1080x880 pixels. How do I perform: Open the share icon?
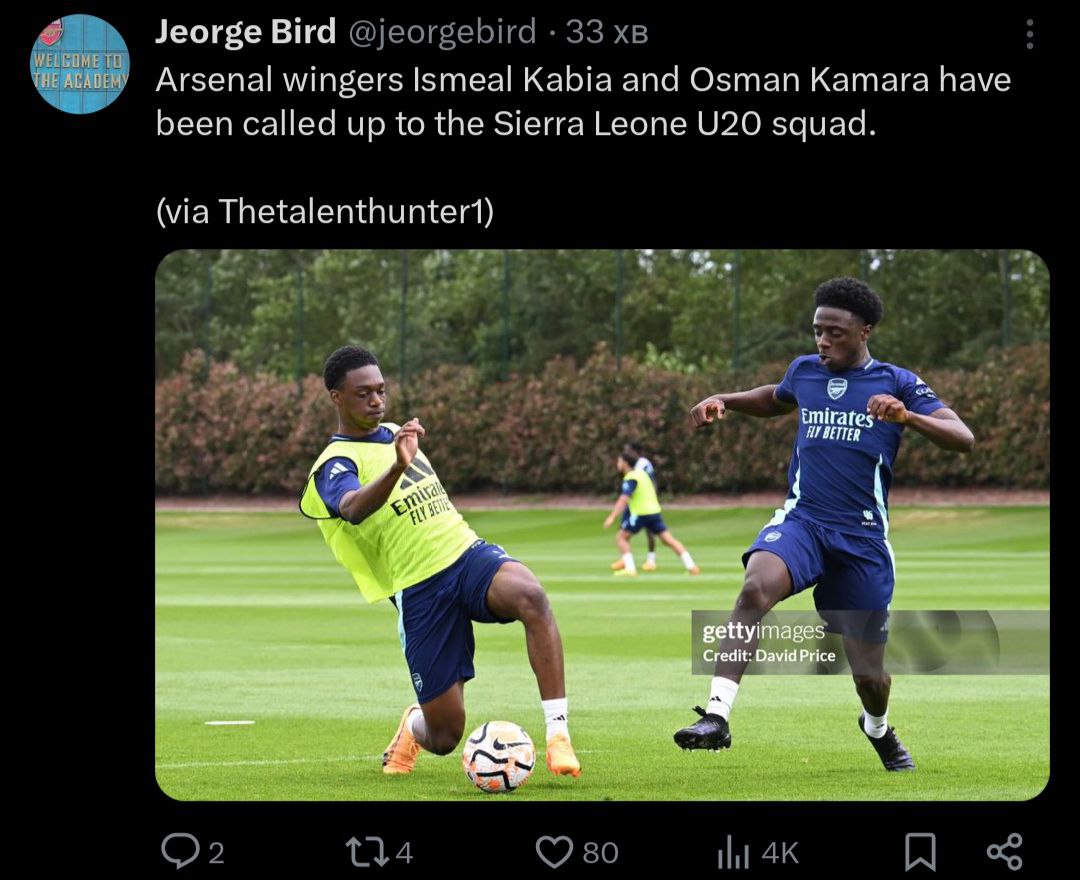1005,852
